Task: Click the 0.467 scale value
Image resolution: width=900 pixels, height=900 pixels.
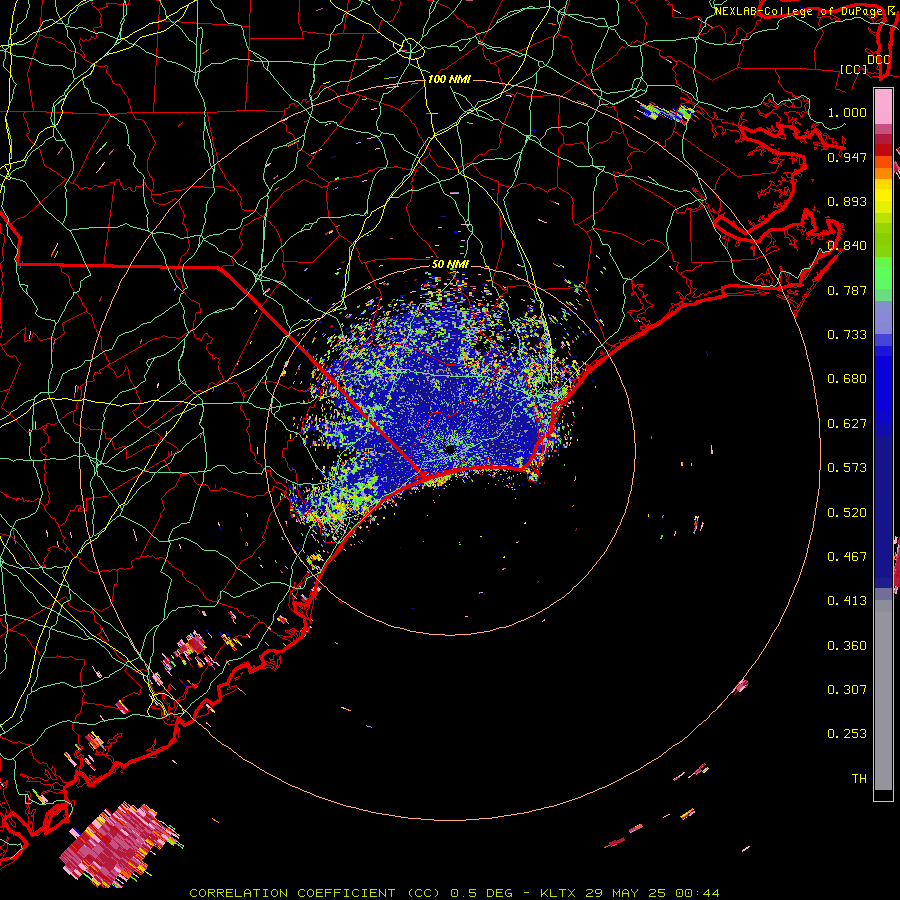Action: (847, 557)
